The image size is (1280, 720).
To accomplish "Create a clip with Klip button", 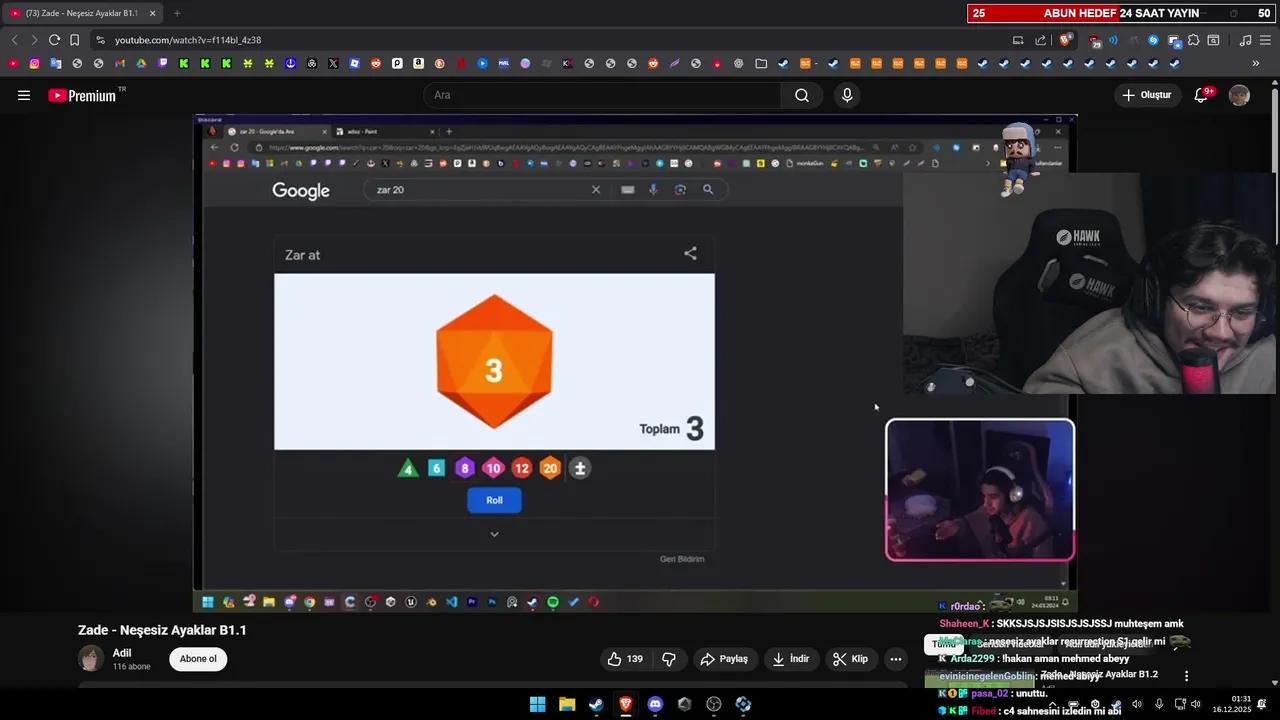I will click(x=850, y=659).
